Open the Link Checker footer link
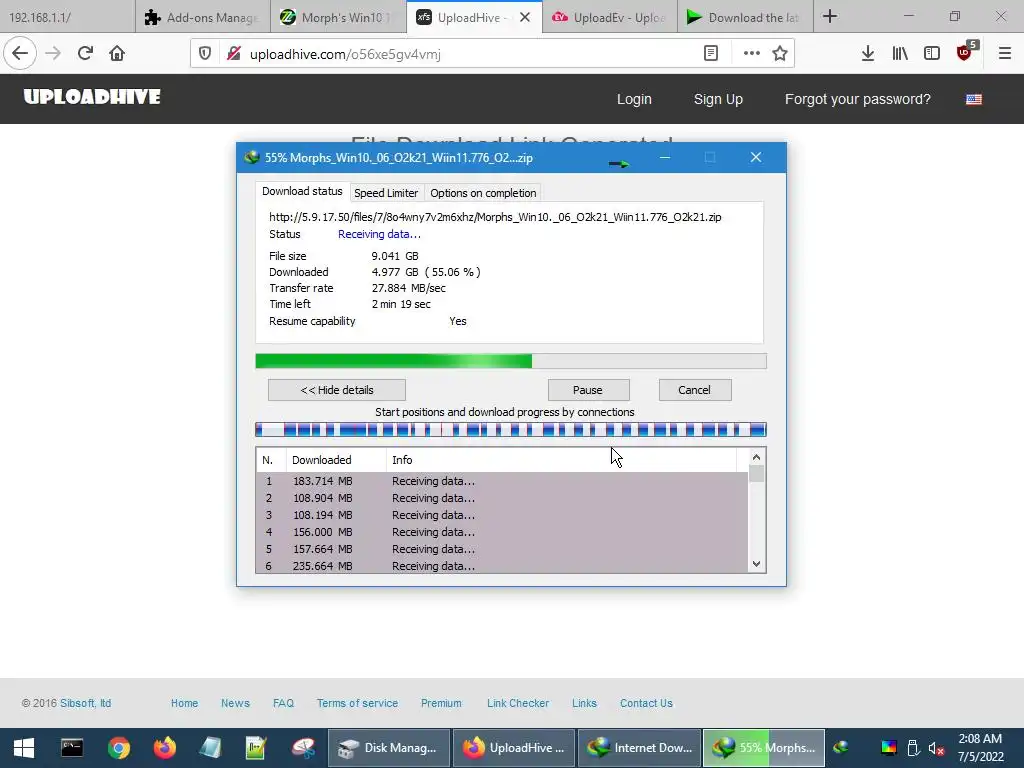This screenshot has width=1024, height=768. (518, 703)
